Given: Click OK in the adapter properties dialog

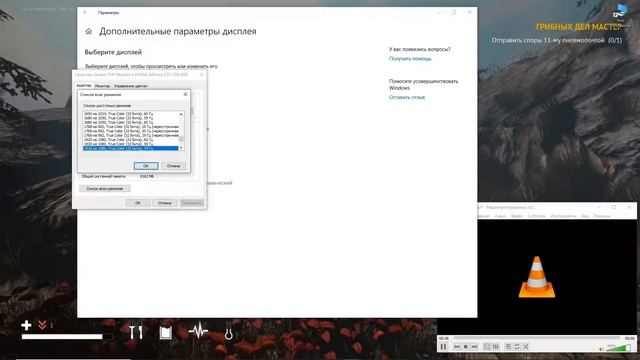Looking at the screenshot, I should tap(138, 203).
